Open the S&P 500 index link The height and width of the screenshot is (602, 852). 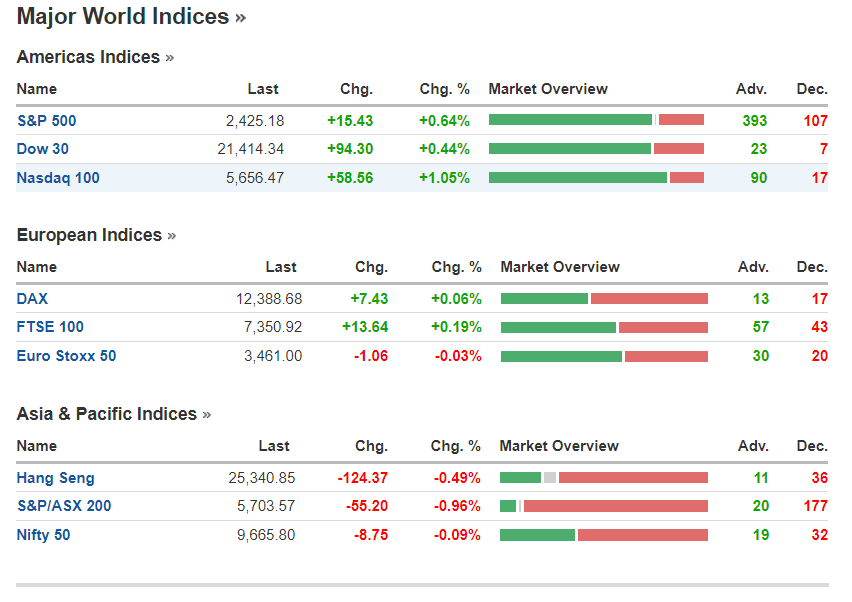(46, 121)
